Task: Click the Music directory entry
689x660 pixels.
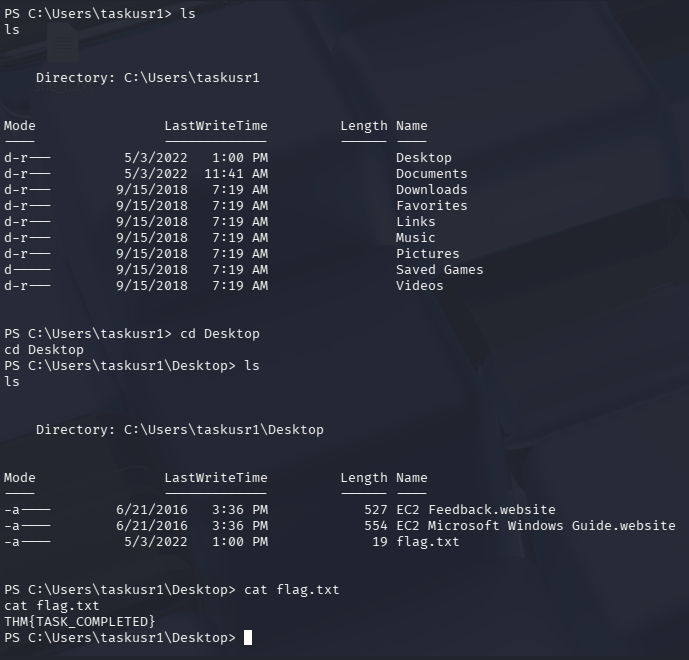Action: point(415,238)
